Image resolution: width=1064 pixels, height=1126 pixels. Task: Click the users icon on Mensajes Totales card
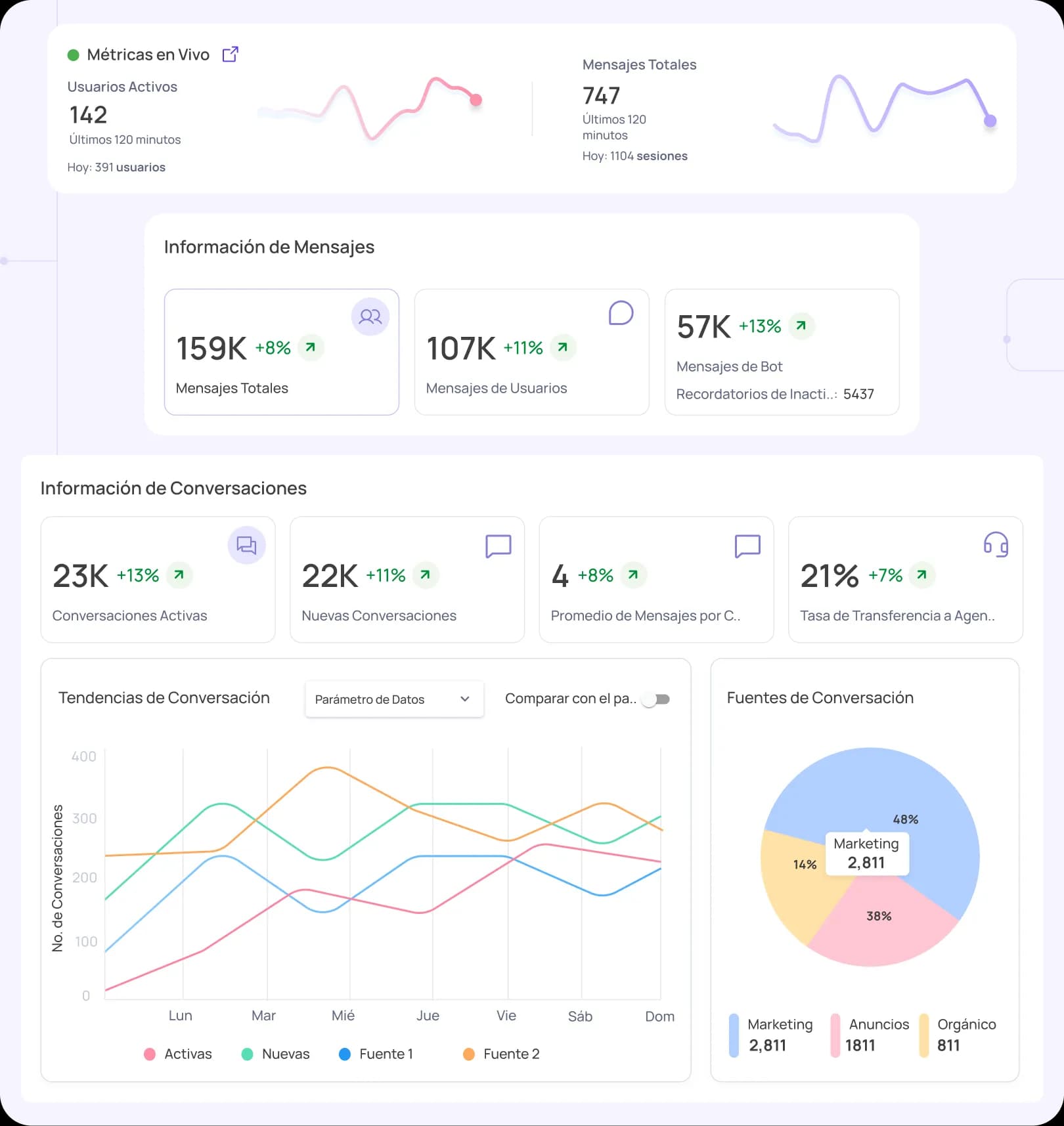370,317
